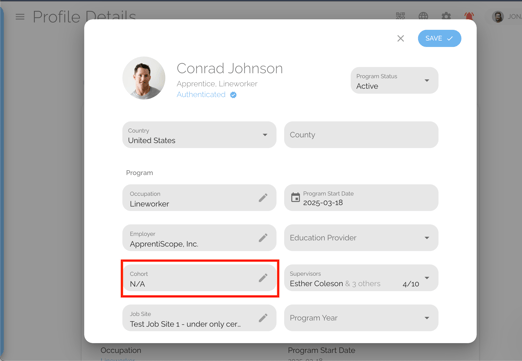Open the settings gear icon in header
The height and width of the screenshot is (361, 522).
click(446, 16)
